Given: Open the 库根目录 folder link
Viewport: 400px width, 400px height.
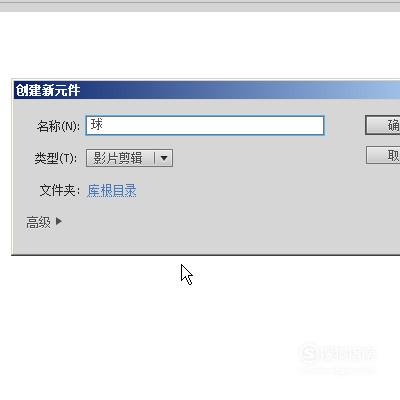Looking at the screenshot, I should tap(112, 191).
